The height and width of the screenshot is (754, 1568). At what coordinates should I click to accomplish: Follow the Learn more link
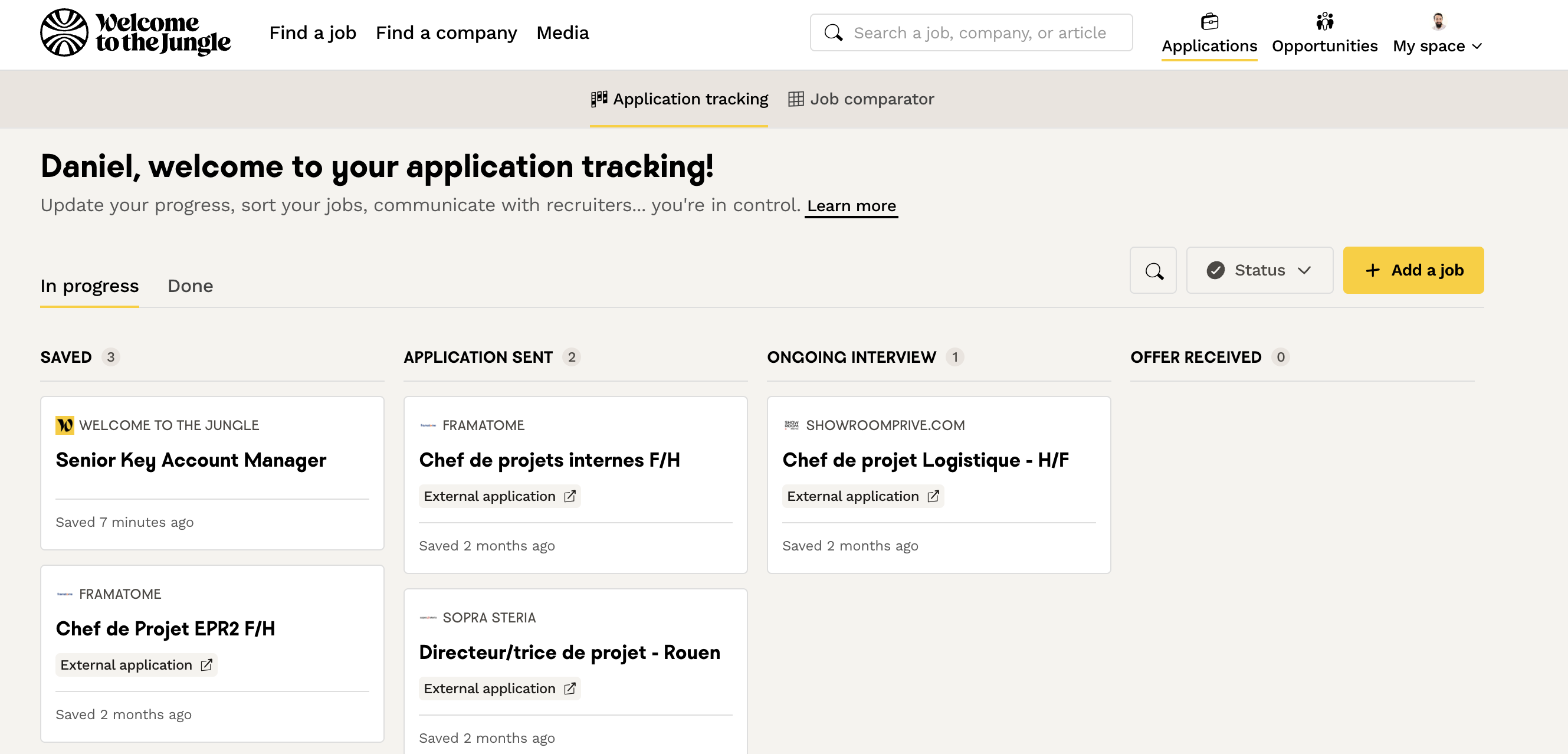pyautogui.click(x=851, y=206)
